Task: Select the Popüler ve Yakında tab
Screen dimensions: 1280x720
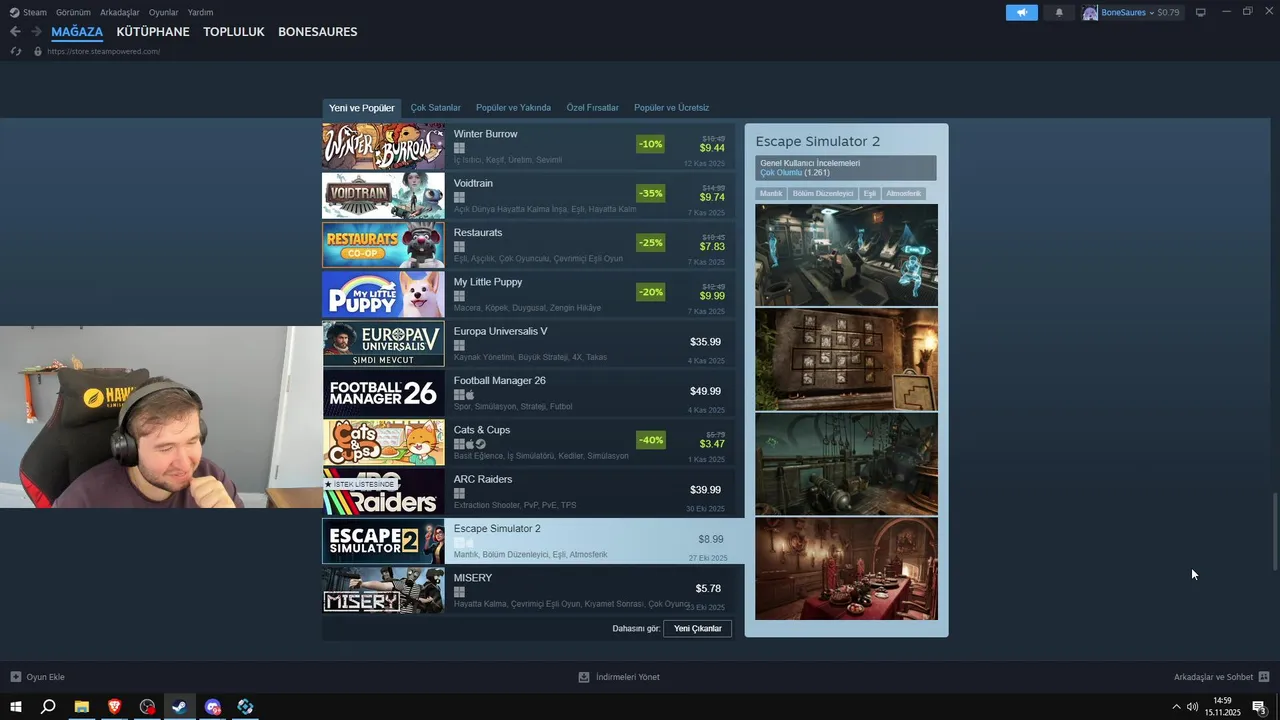Action: coord(513,108)
